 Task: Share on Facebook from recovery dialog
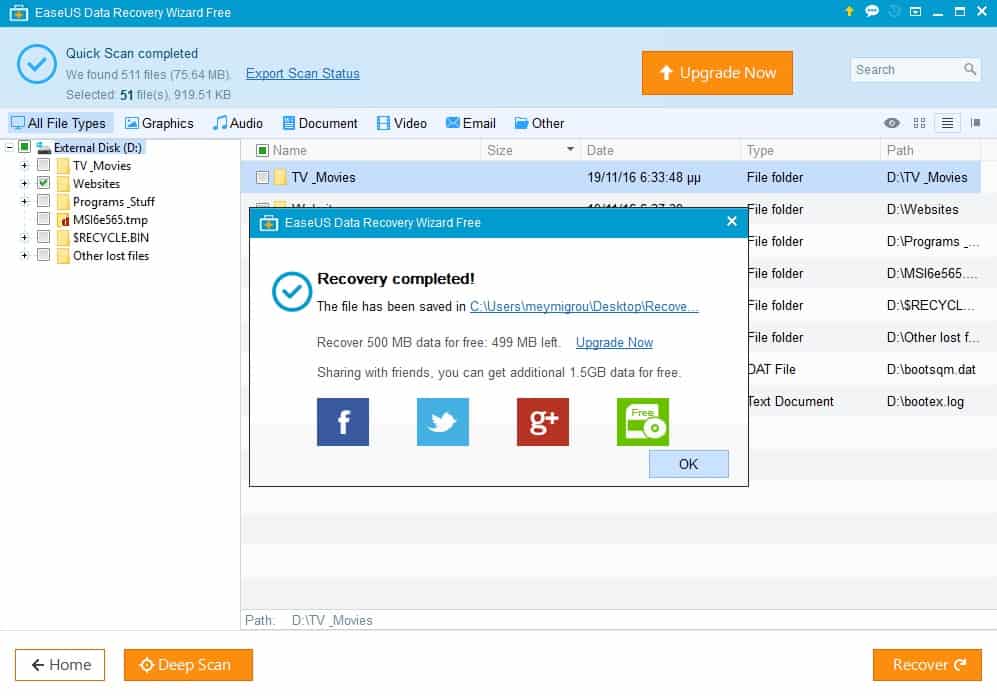[343, 422]
